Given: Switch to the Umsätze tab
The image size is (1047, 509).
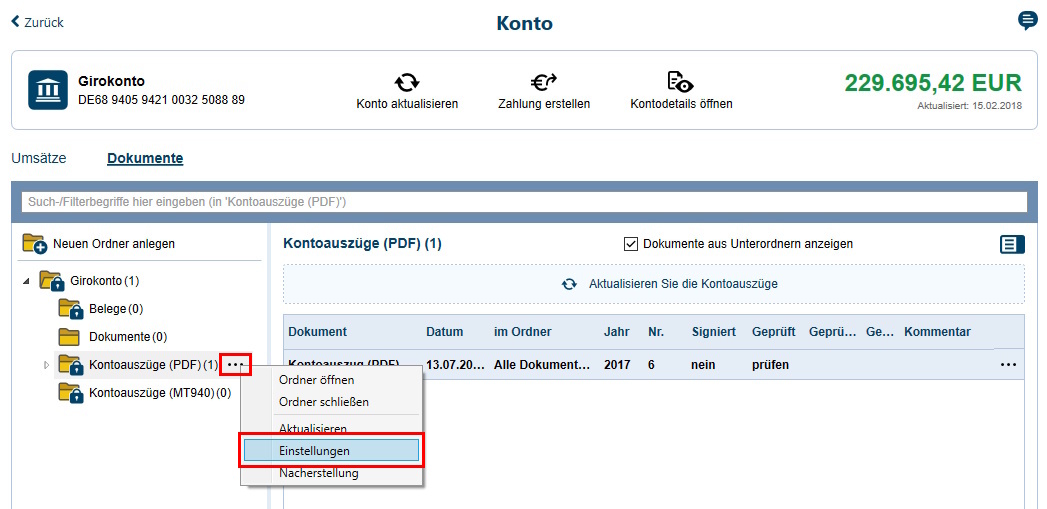Looking at the screenshot, I should click(37, 158).
